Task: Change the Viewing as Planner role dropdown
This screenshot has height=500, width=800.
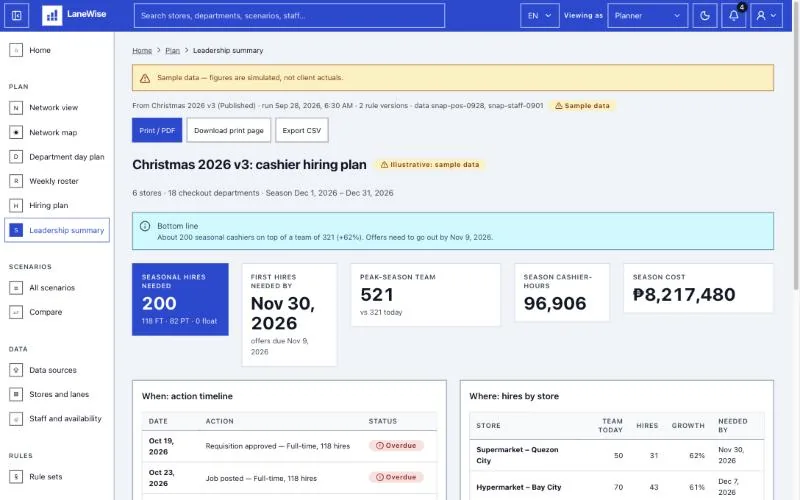Action: click(x=647, y=16)
